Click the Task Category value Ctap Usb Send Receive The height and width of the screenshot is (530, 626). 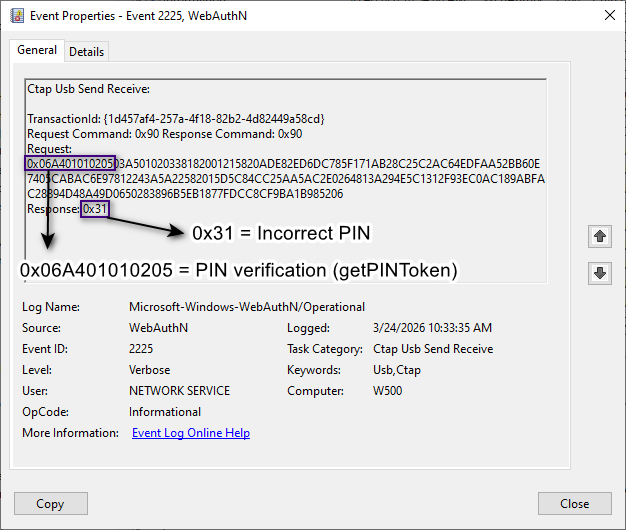pyautogui.click(x=433, y=349)
